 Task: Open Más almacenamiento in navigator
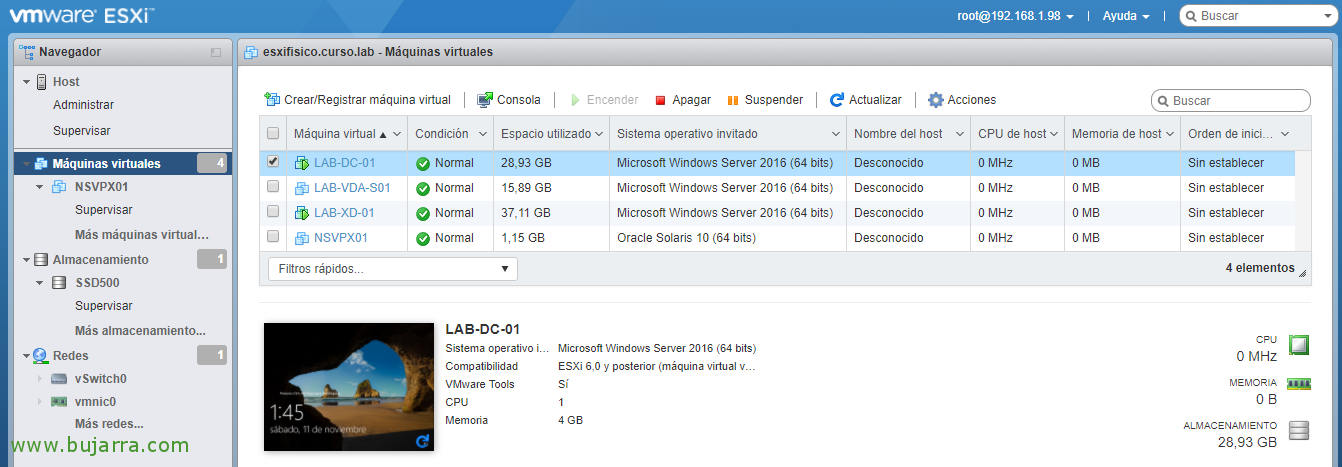click(140, 331)
